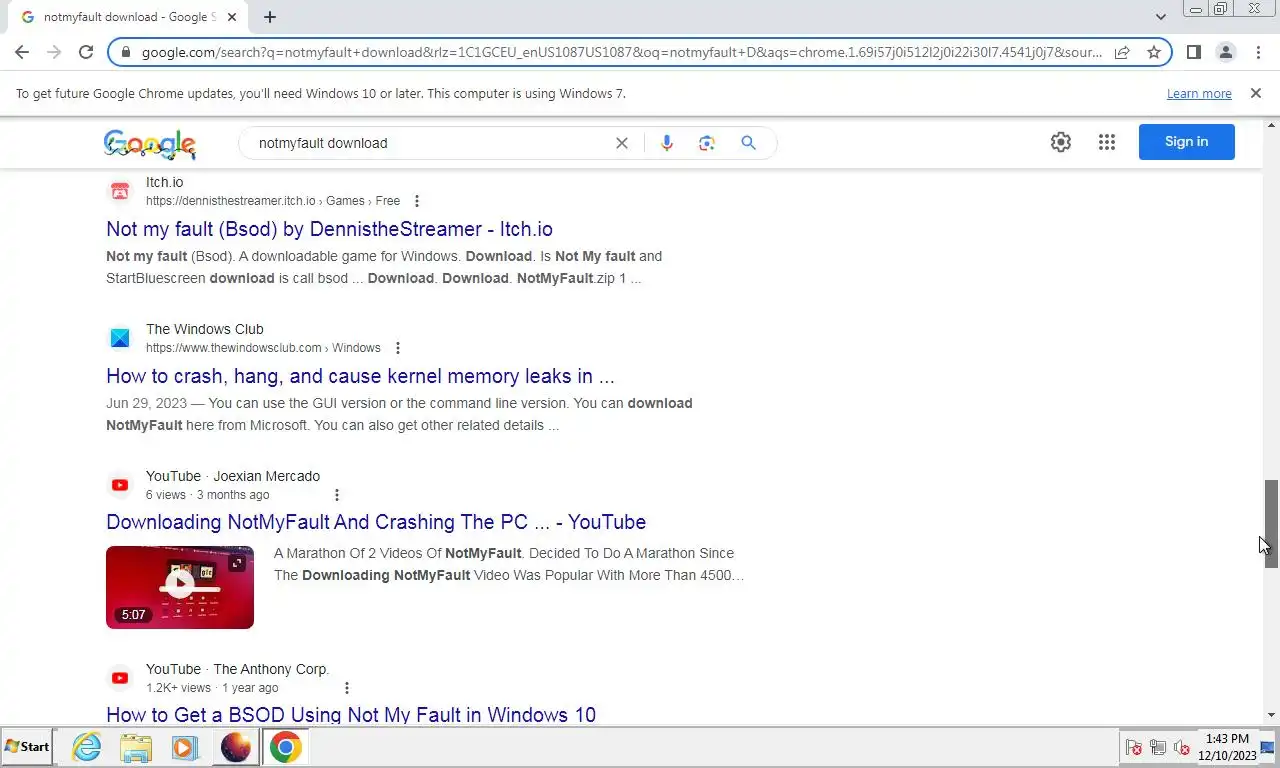Image resolution: width=1280 pixels, height=768 pixels.
Task: Reload the page with the refresh icon
Action: [x=86, y=52]
